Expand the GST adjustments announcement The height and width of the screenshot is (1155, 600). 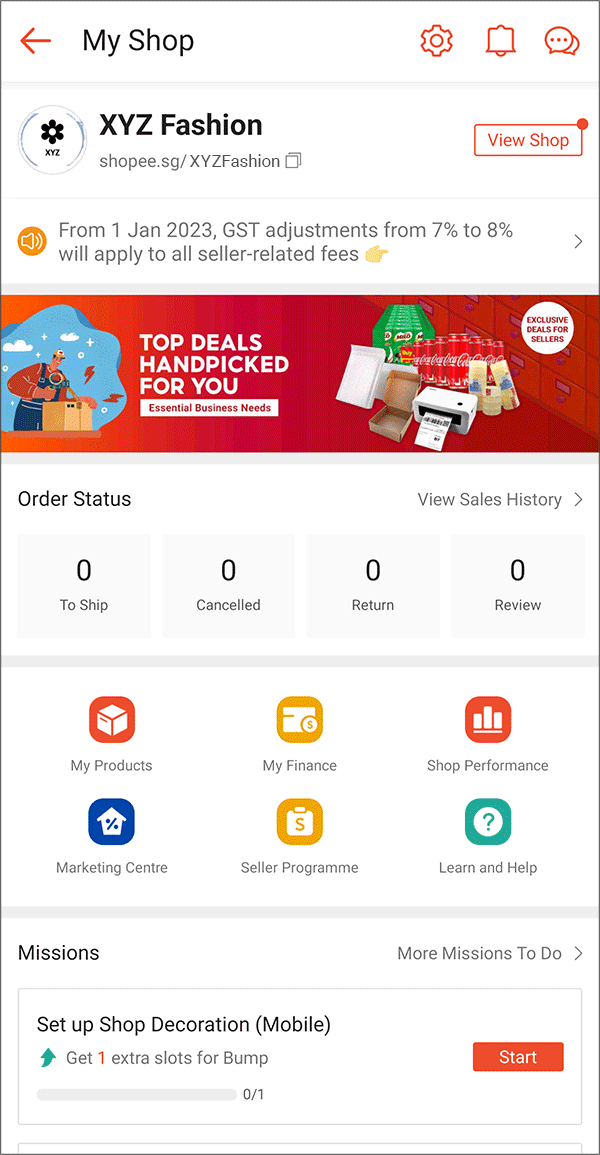pyautogui.click(x=300, y=242)
